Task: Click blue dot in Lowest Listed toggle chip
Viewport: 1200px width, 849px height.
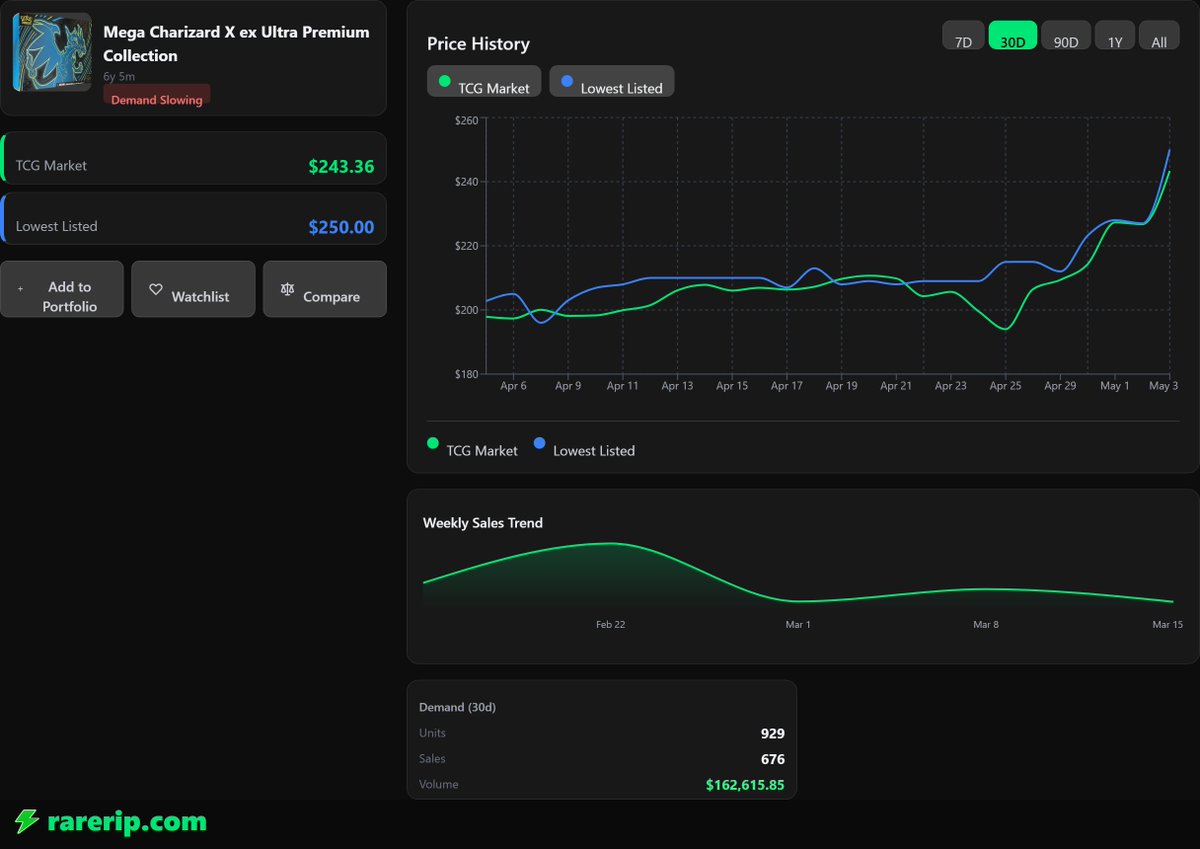Action: [567, 80]
